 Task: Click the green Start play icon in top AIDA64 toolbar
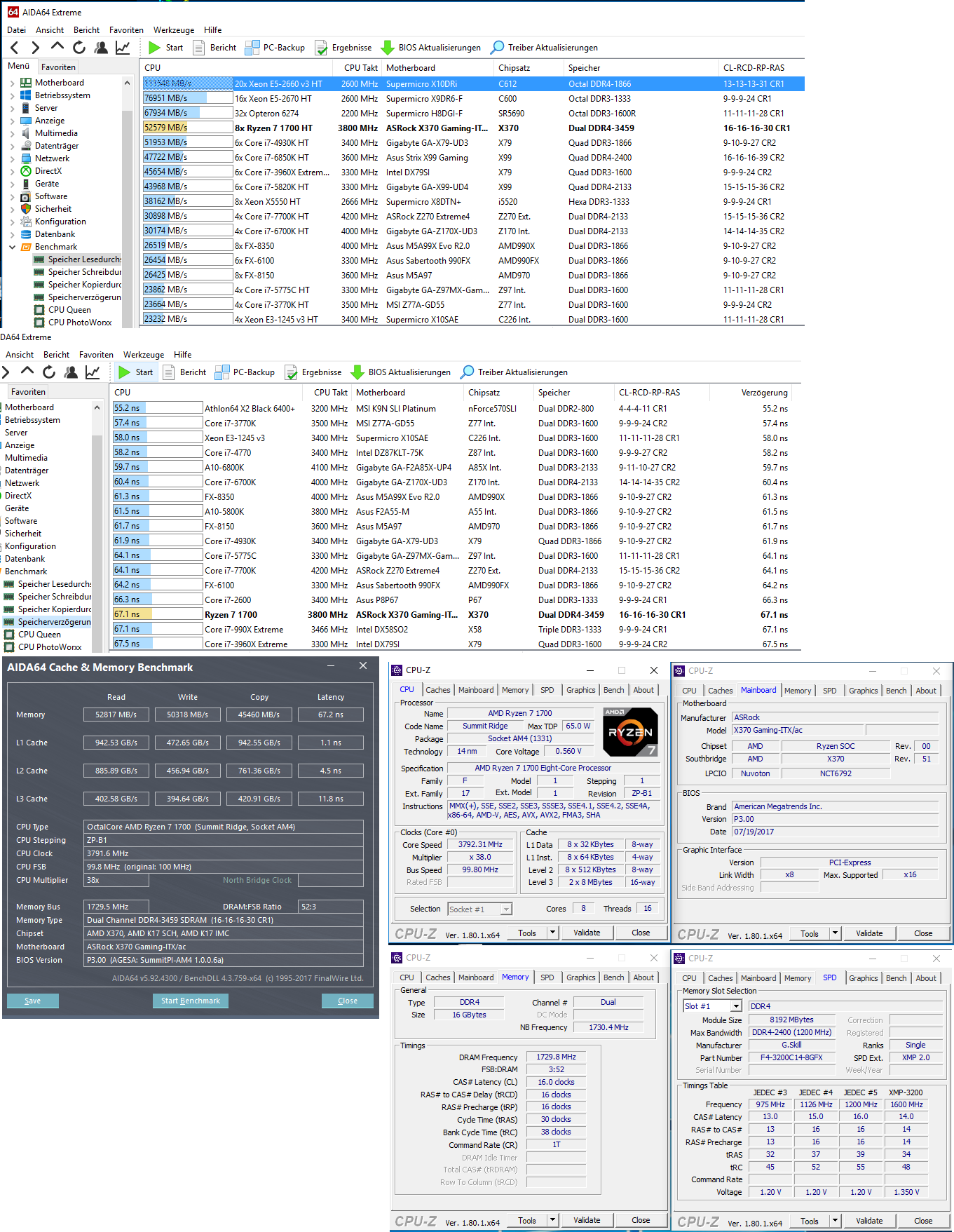click(x=155, y=48)
